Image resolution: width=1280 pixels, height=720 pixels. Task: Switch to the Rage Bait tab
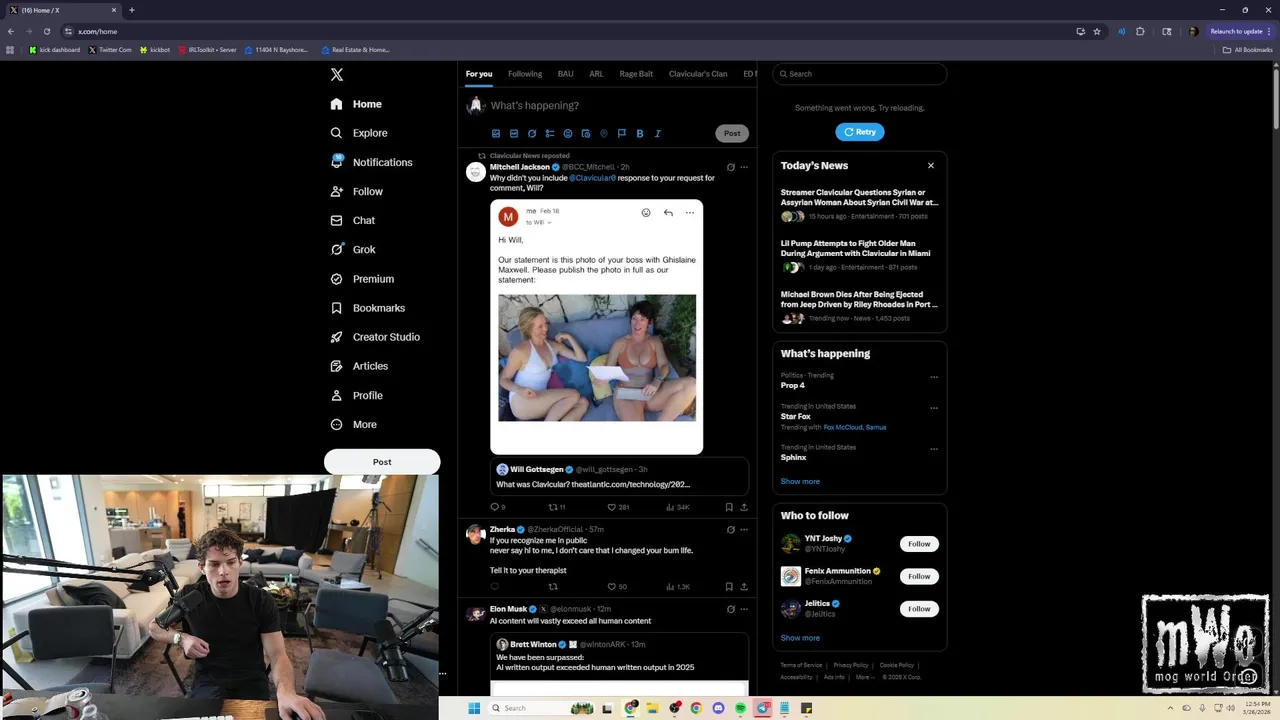tap(636, 74)
